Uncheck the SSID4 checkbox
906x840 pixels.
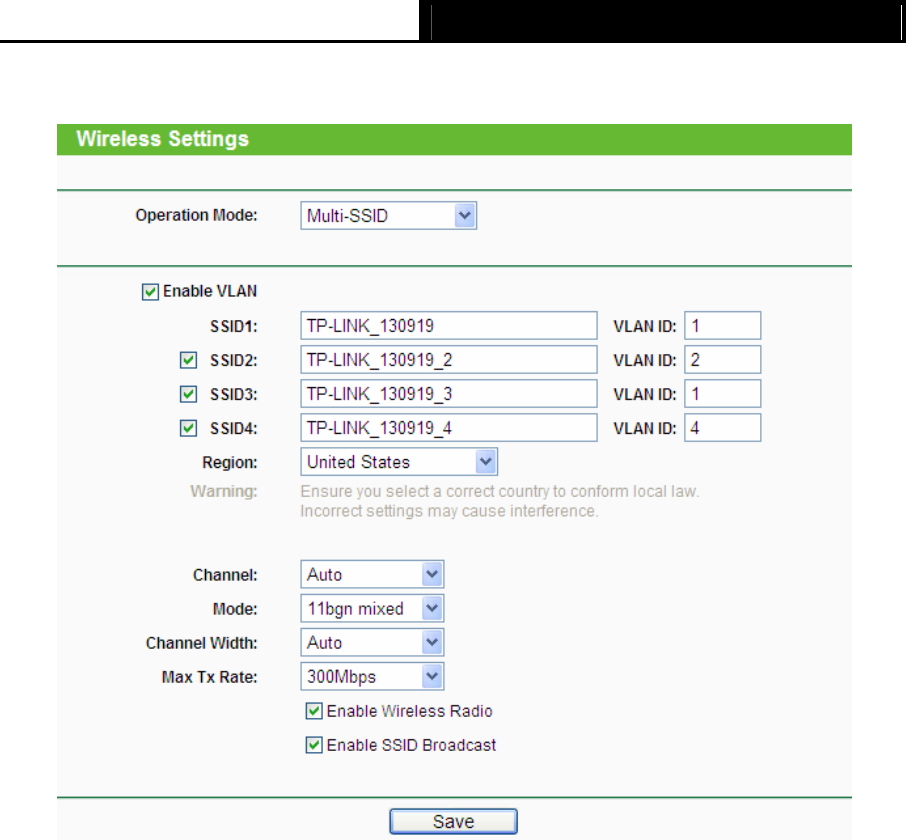(188, 428)
